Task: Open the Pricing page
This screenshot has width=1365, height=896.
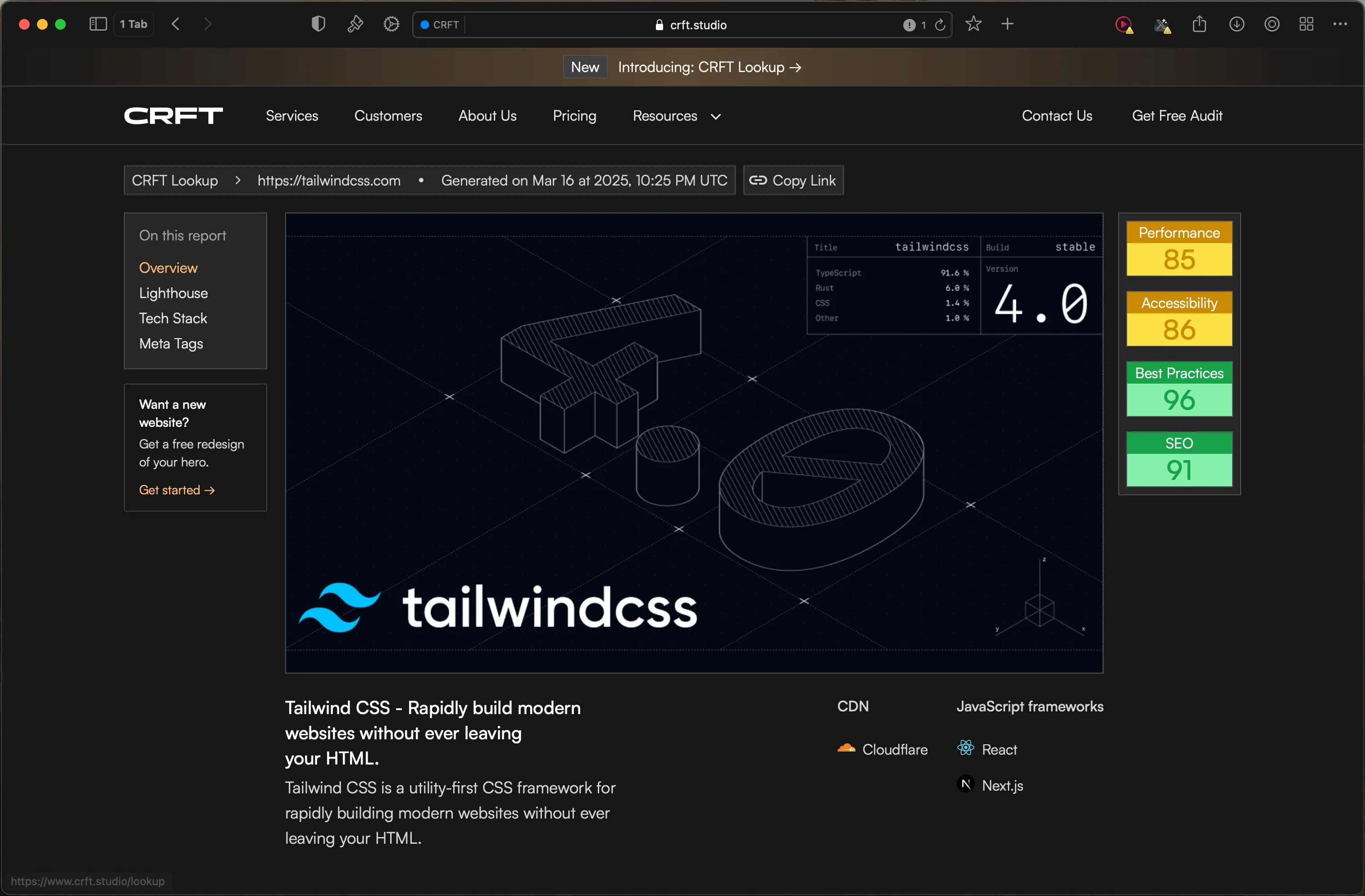Action: point(575,116)
